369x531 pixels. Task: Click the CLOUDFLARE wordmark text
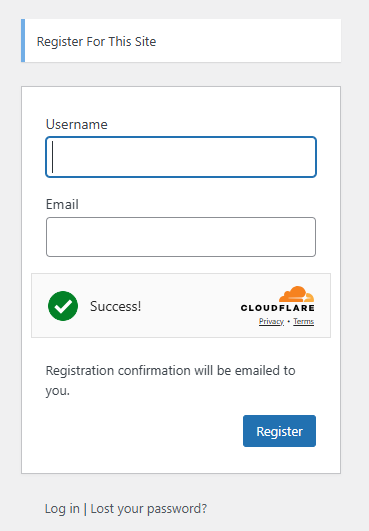278,308
